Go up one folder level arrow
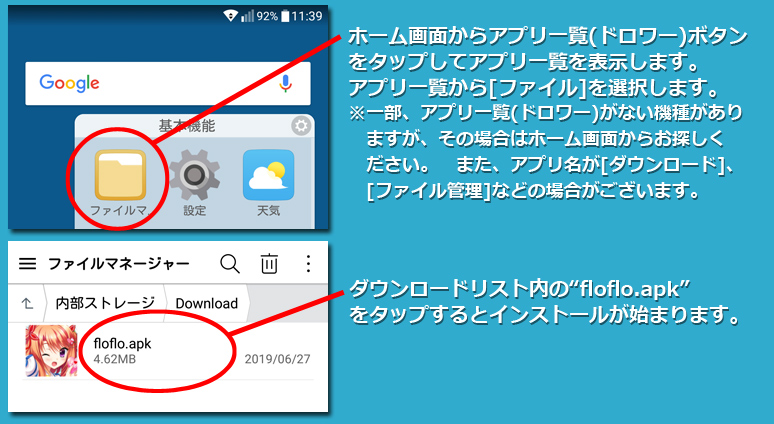 point(28,303)
